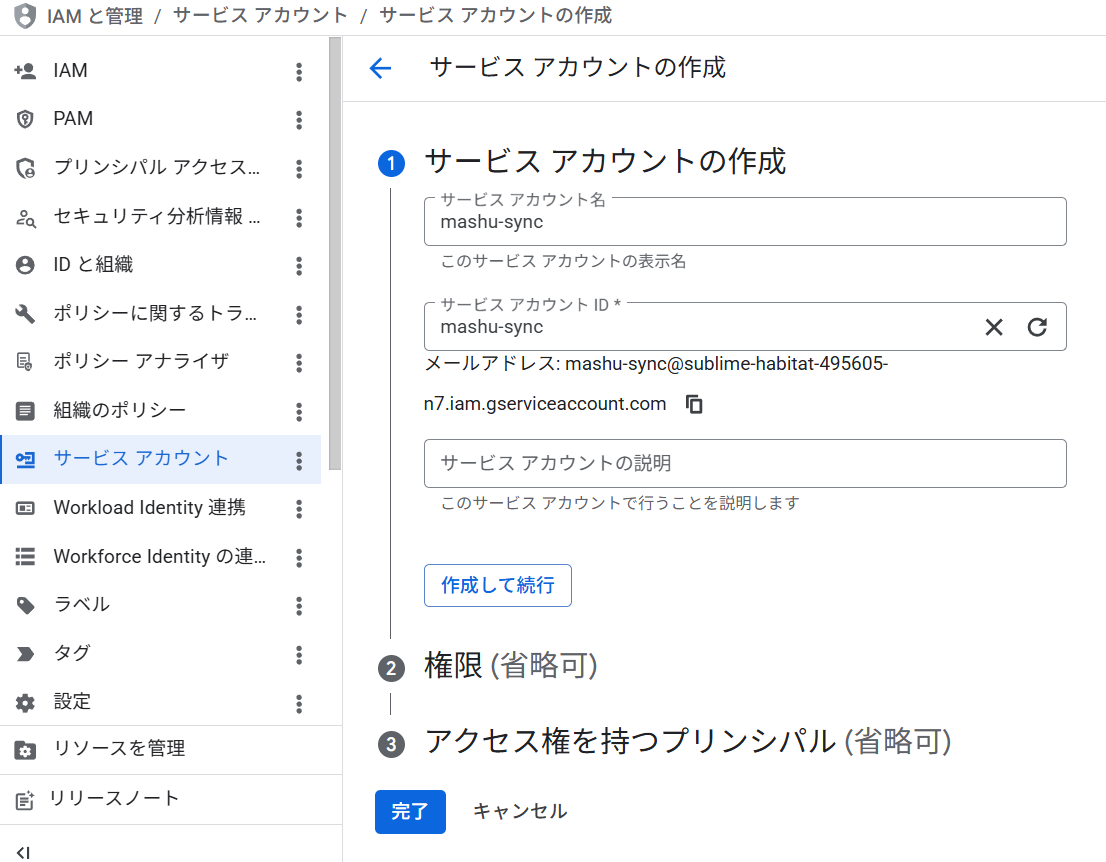Screen dimensions: 1106x862
Task: Click the PAM shield icon
Action: [25, 119]
